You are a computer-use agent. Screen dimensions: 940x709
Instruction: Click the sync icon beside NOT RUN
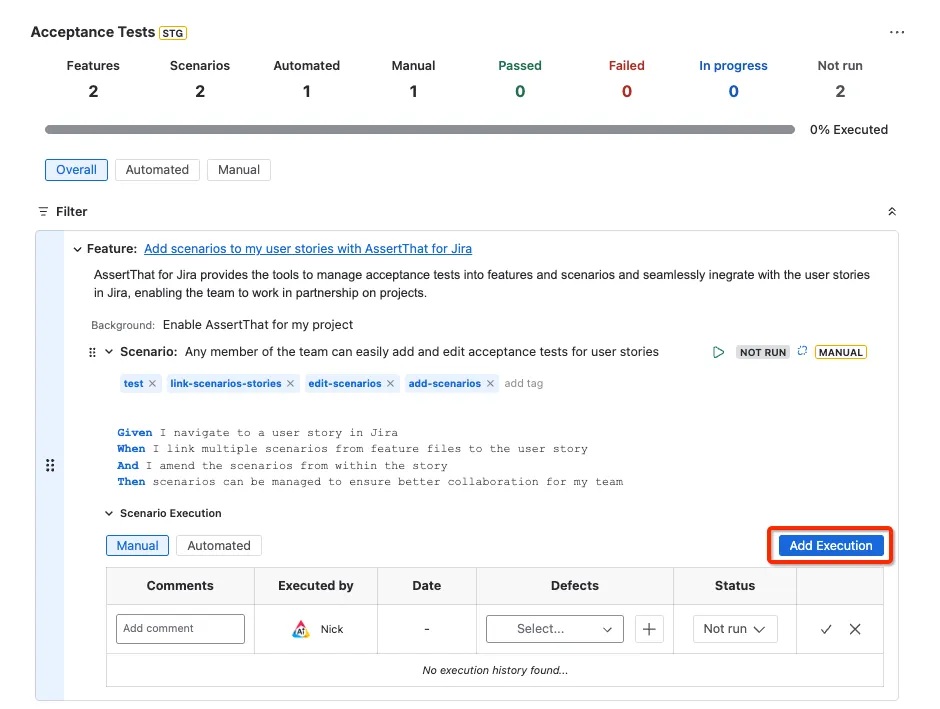click(x=802, y=351)
